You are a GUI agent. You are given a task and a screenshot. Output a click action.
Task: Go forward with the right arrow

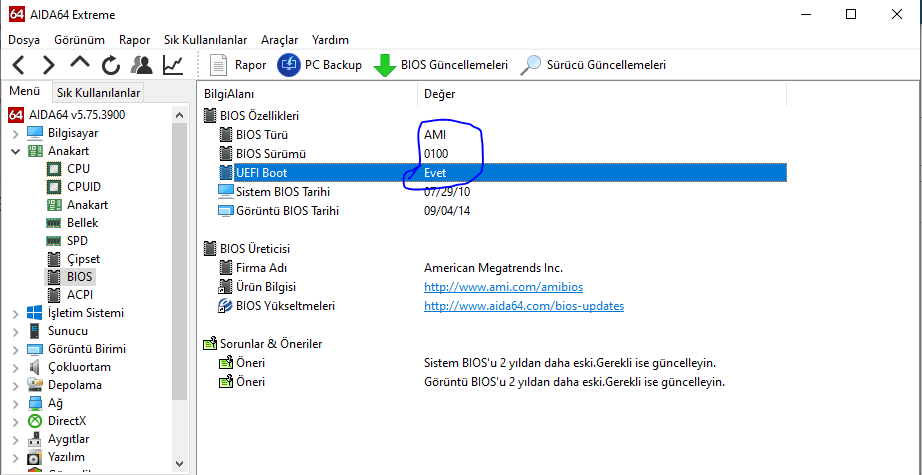[49, 65]
